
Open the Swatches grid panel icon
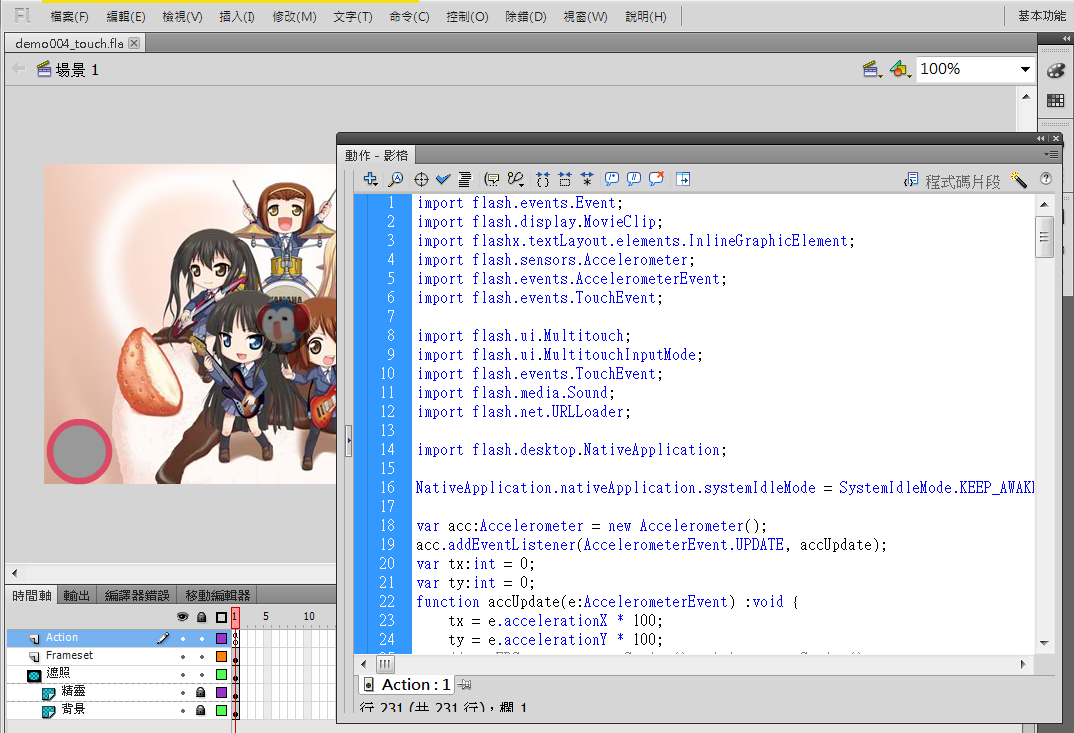click(x=1055, y=100)
